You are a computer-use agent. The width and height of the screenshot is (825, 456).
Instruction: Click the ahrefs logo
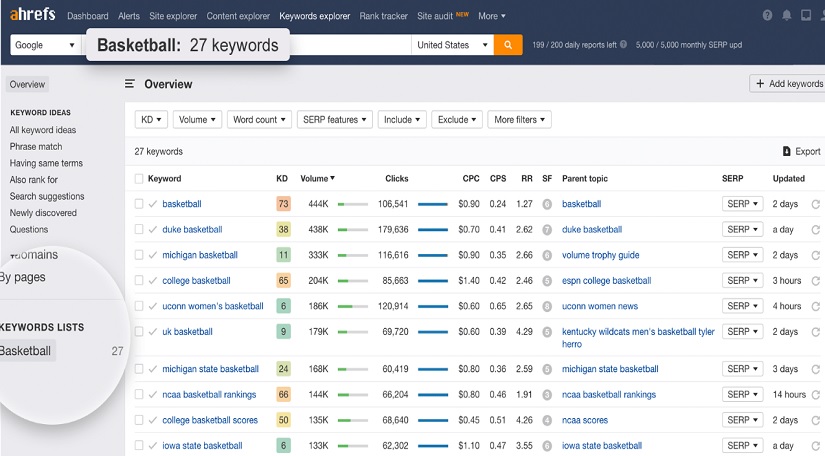click(x=32, y=14)
